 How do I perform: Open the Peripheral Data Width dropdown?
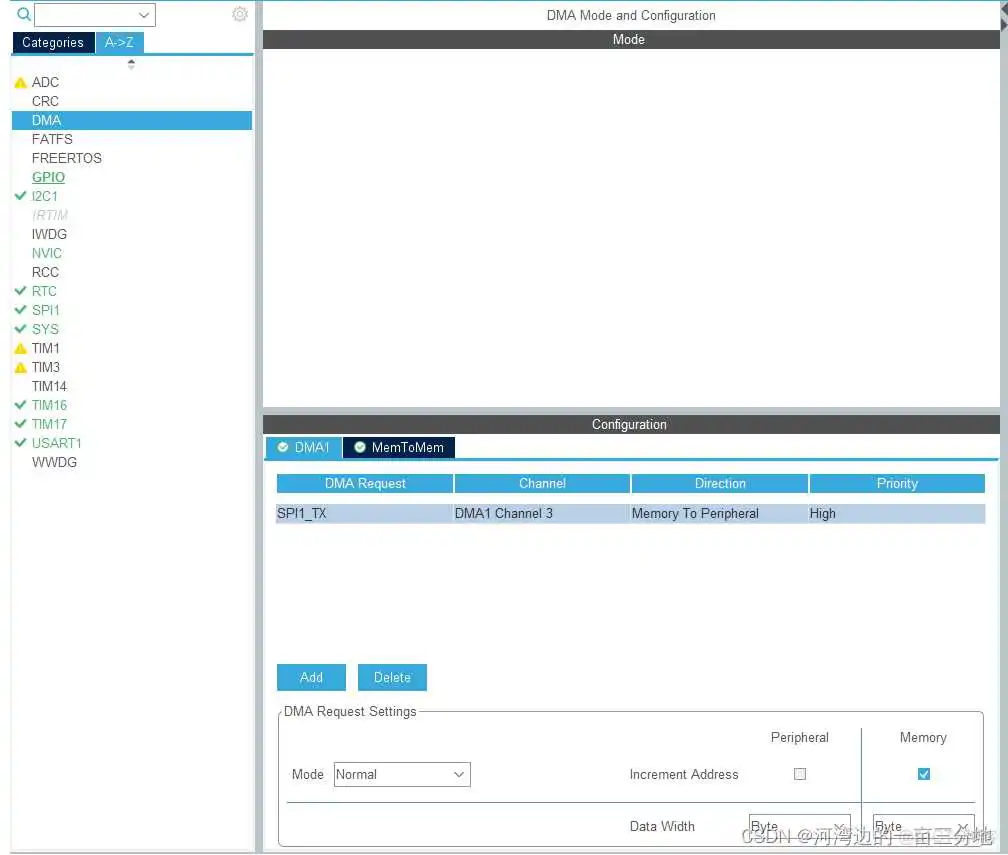[x=800, y=826]
